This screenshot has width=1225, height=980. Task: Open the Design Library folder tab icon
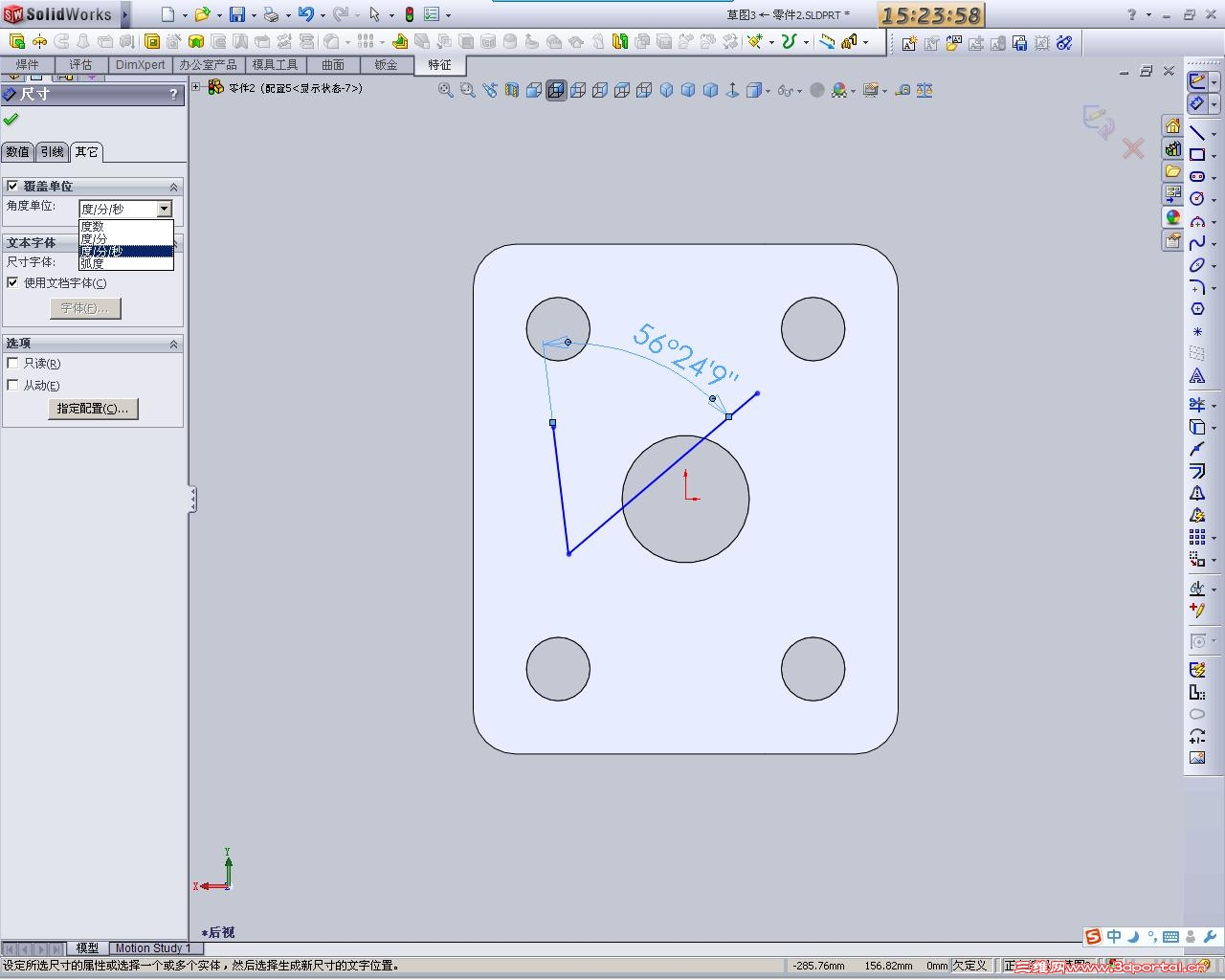click(x=1172, y=171)
